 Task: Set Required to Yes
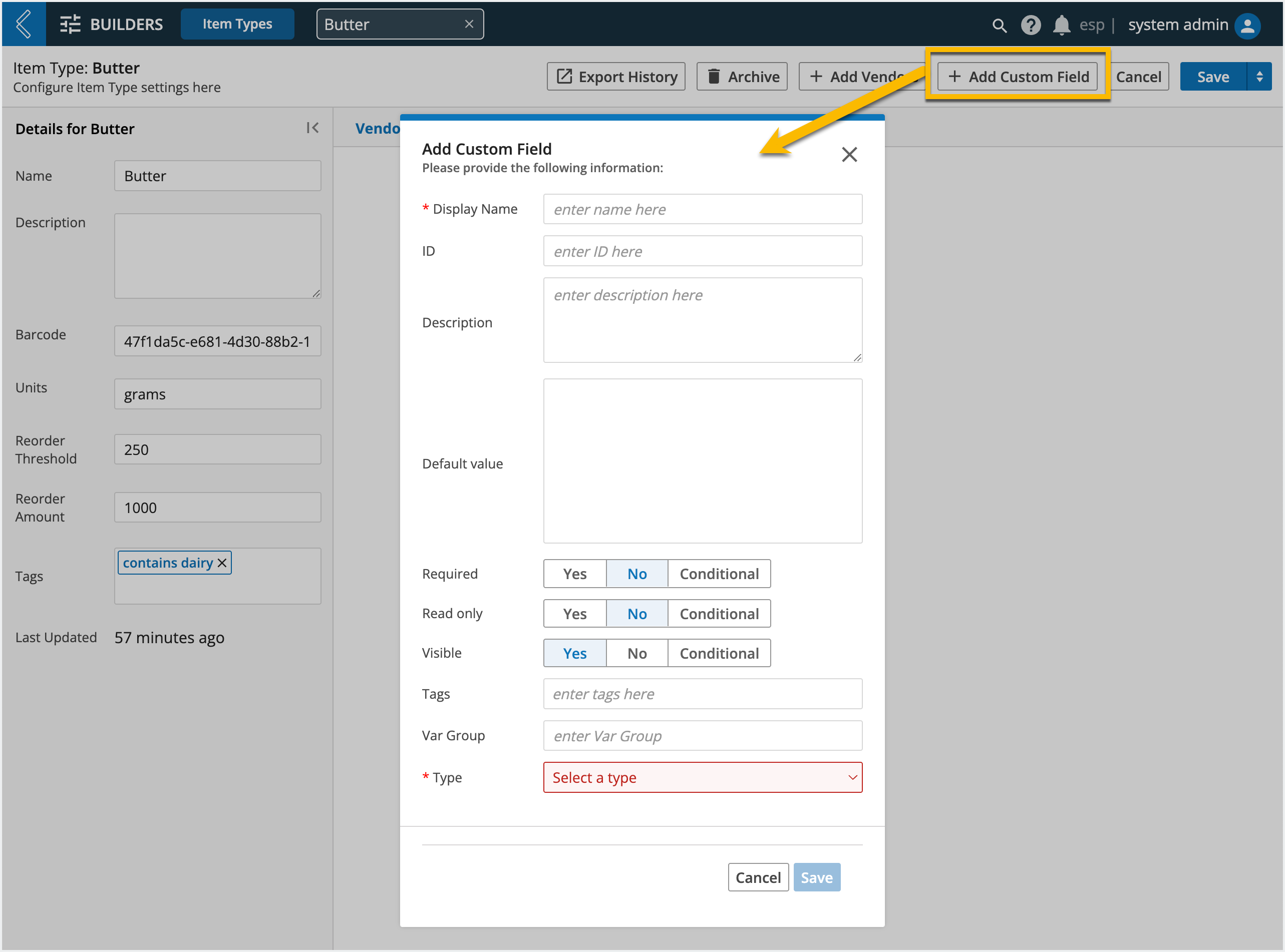[575, 574]
